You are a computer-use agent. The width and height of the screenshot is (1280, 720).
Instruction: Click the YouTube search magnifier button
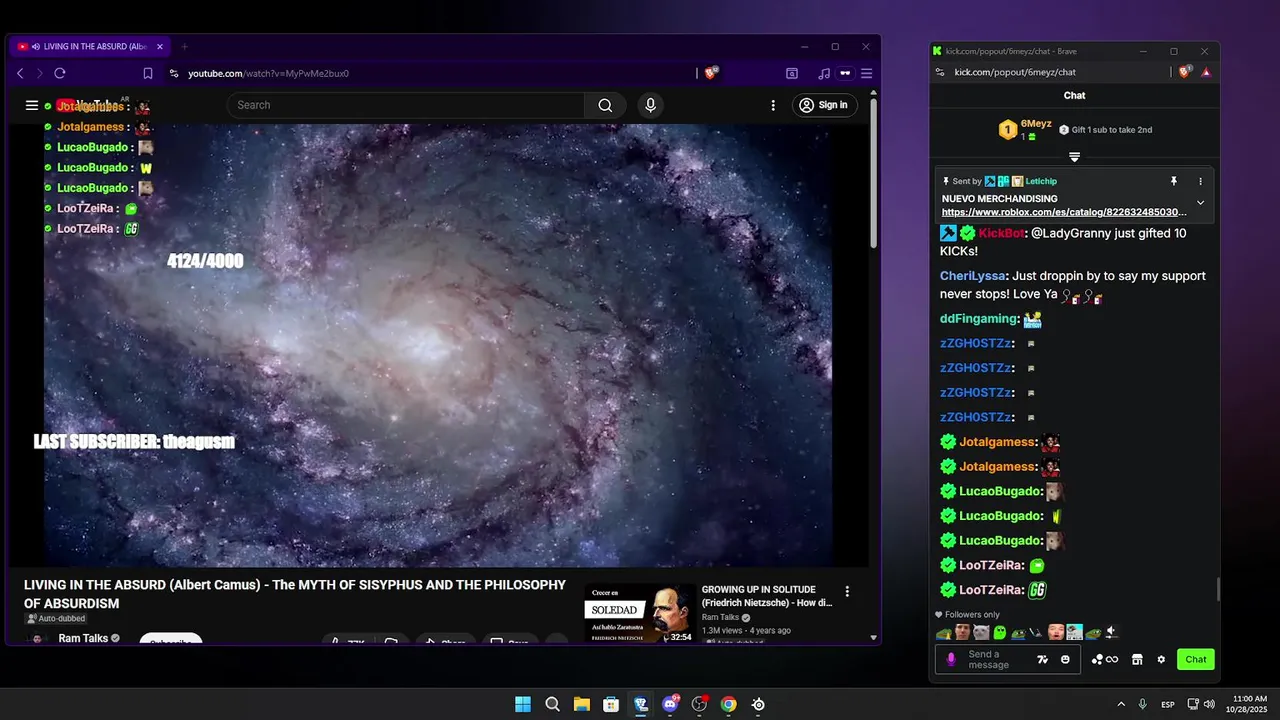[x=605, y=105]
